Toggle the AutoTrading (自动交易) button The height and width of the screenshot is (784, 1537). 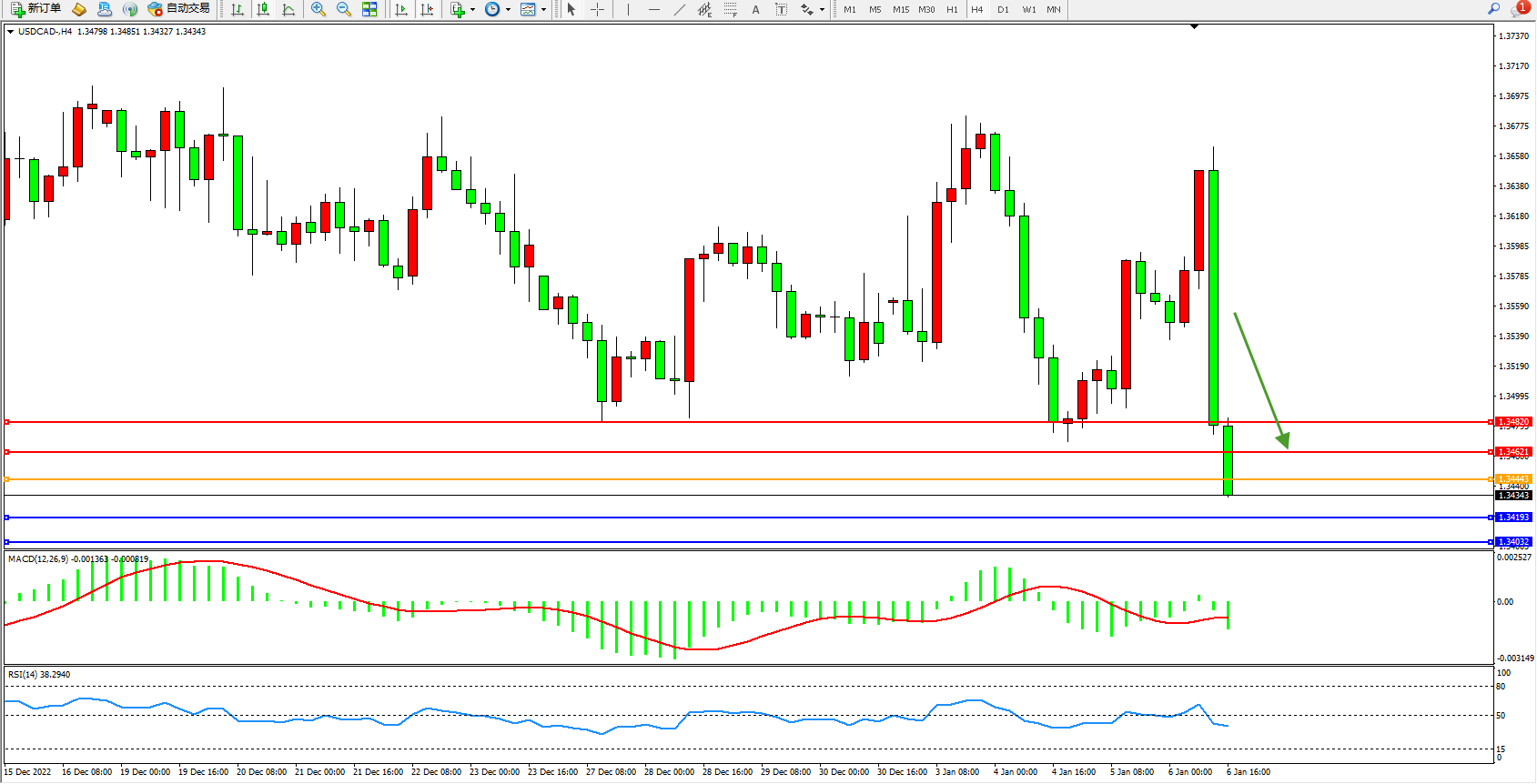179,9
